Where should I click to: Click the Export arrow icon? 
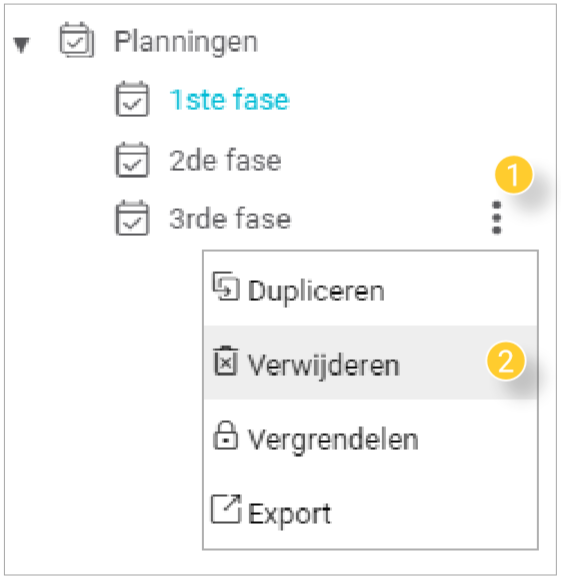point(226,509)
